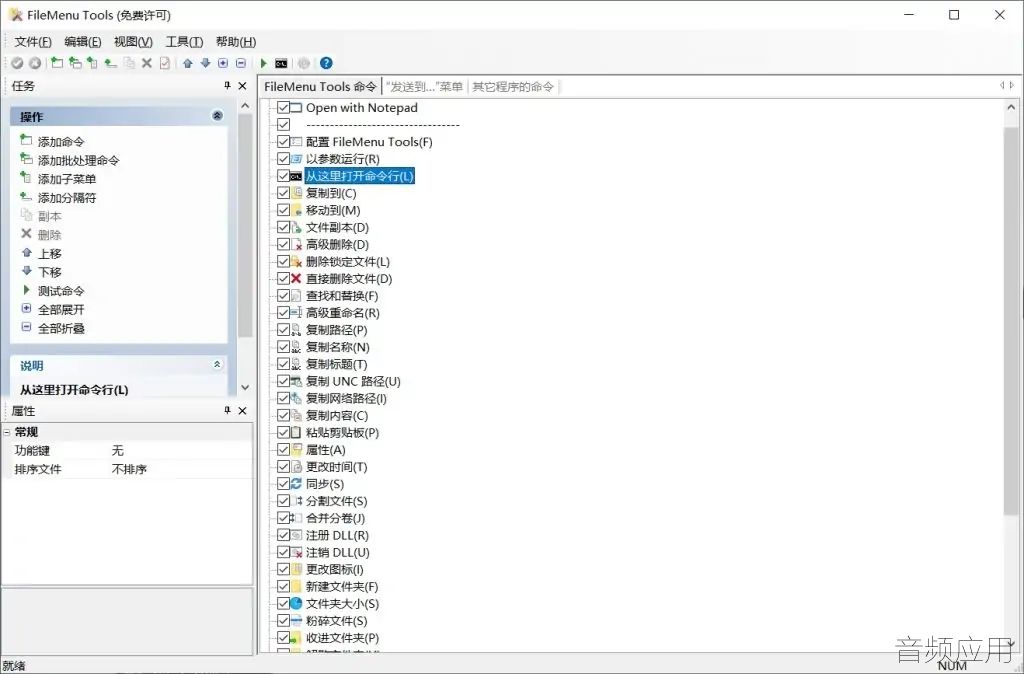The image size is (1024, 674).
Task: Click the expand all plus toolbar icon
Action: (223, 63)
